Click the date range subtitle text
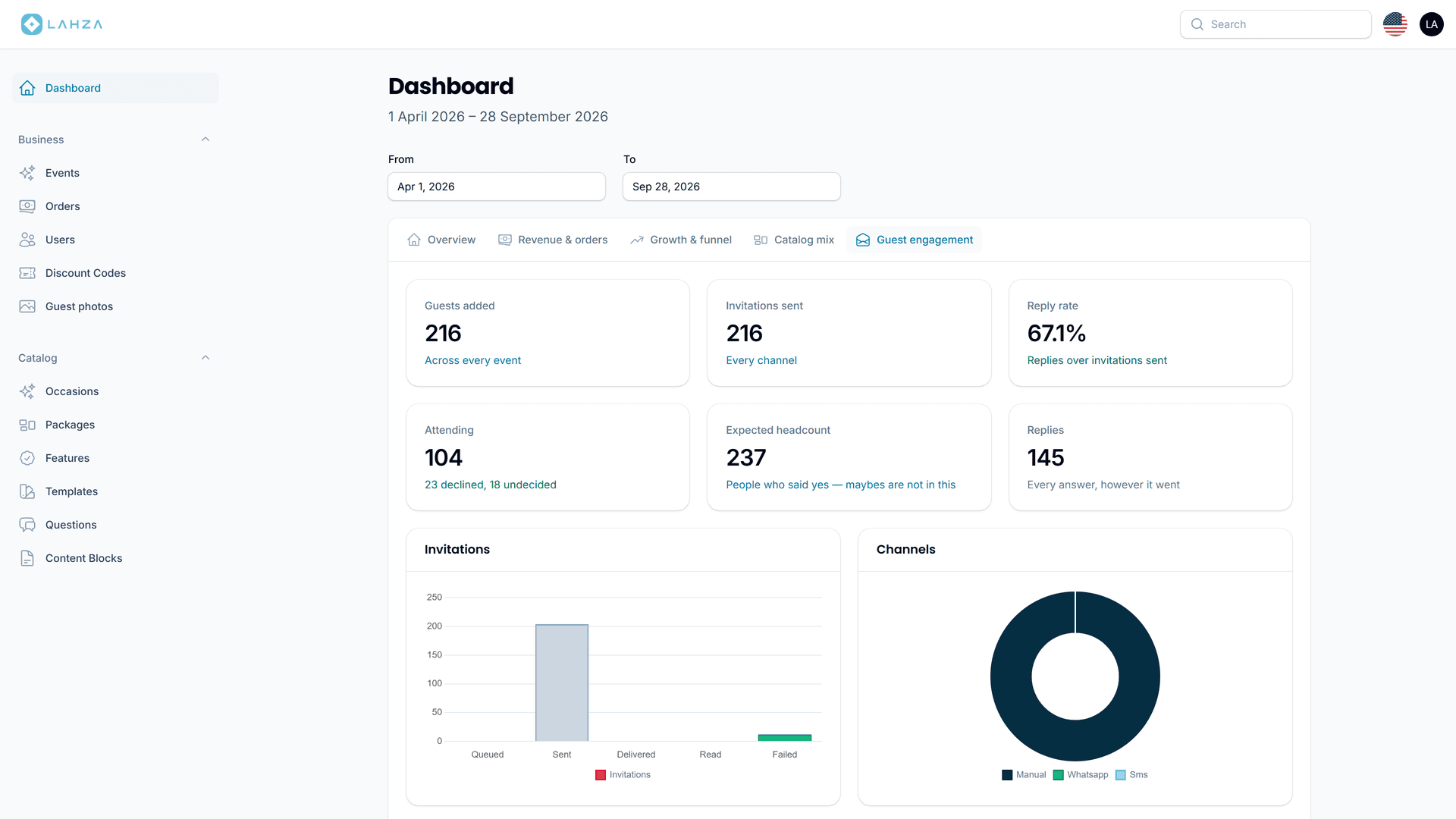1456x819 pixels. 498,117
